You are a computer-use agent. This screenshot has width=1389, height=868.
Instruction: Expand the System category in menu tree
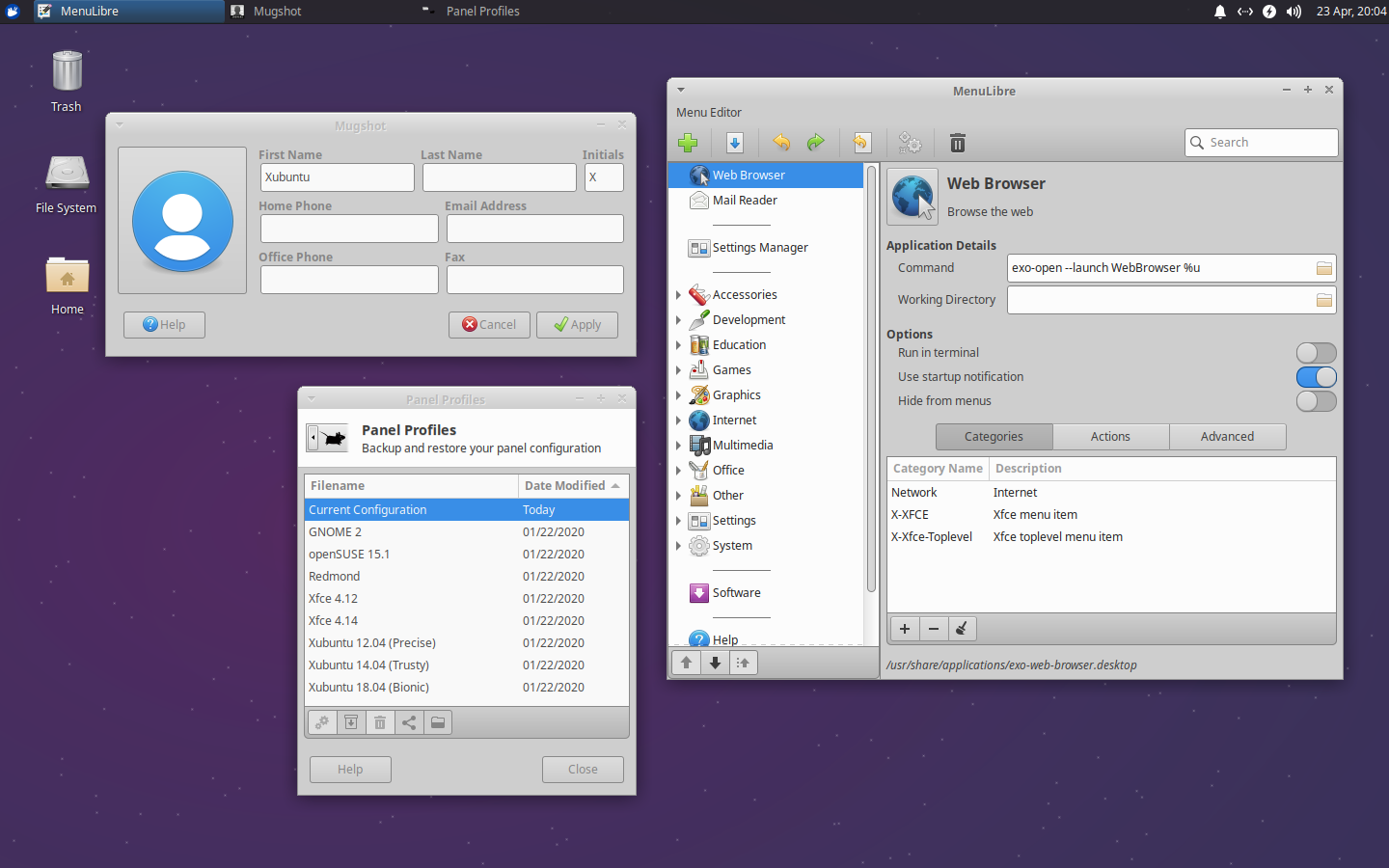coord(678,546)
